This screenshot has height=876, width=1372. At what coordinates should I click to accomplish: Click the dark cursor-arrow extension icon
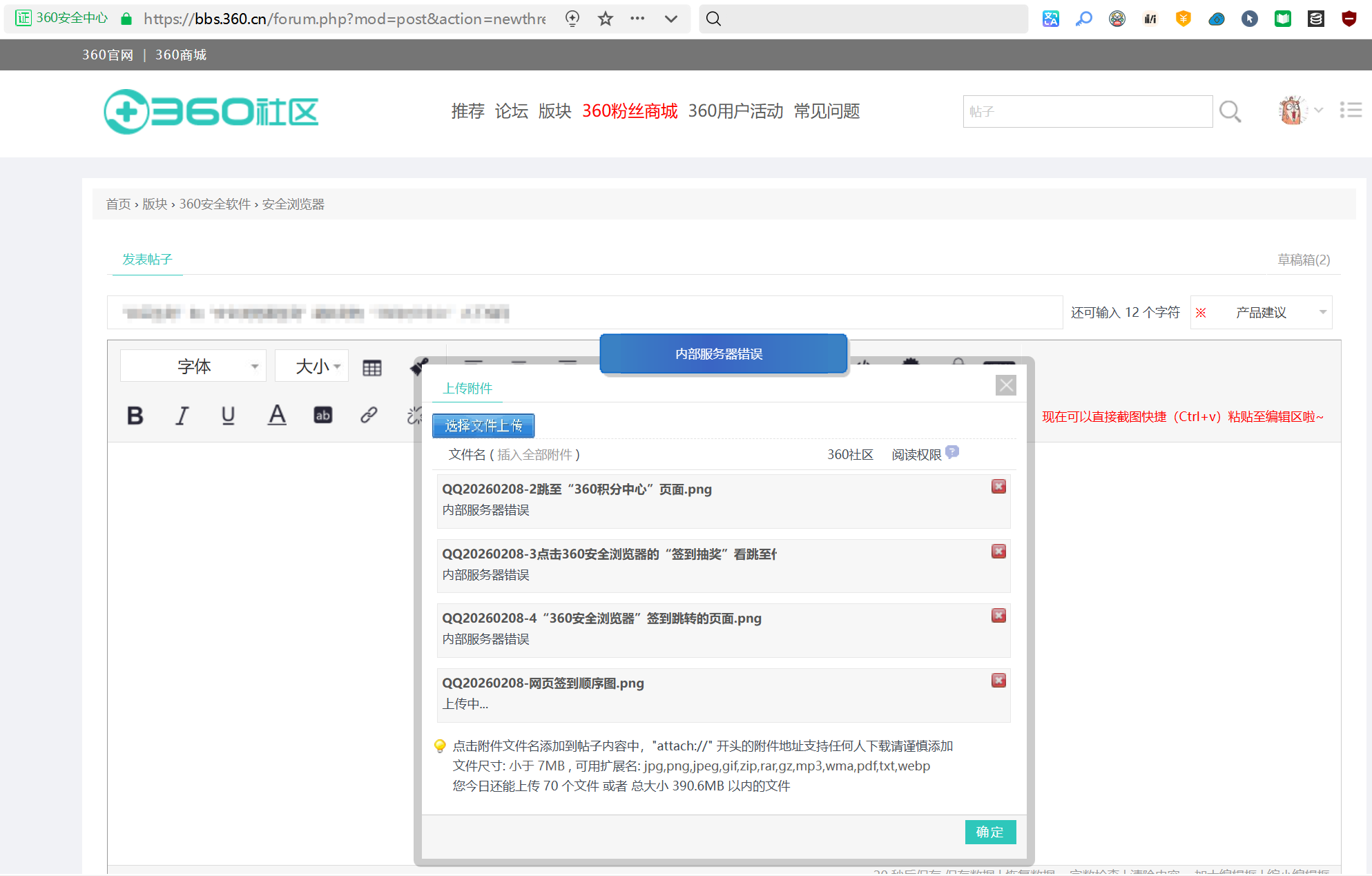[1250, 19]
